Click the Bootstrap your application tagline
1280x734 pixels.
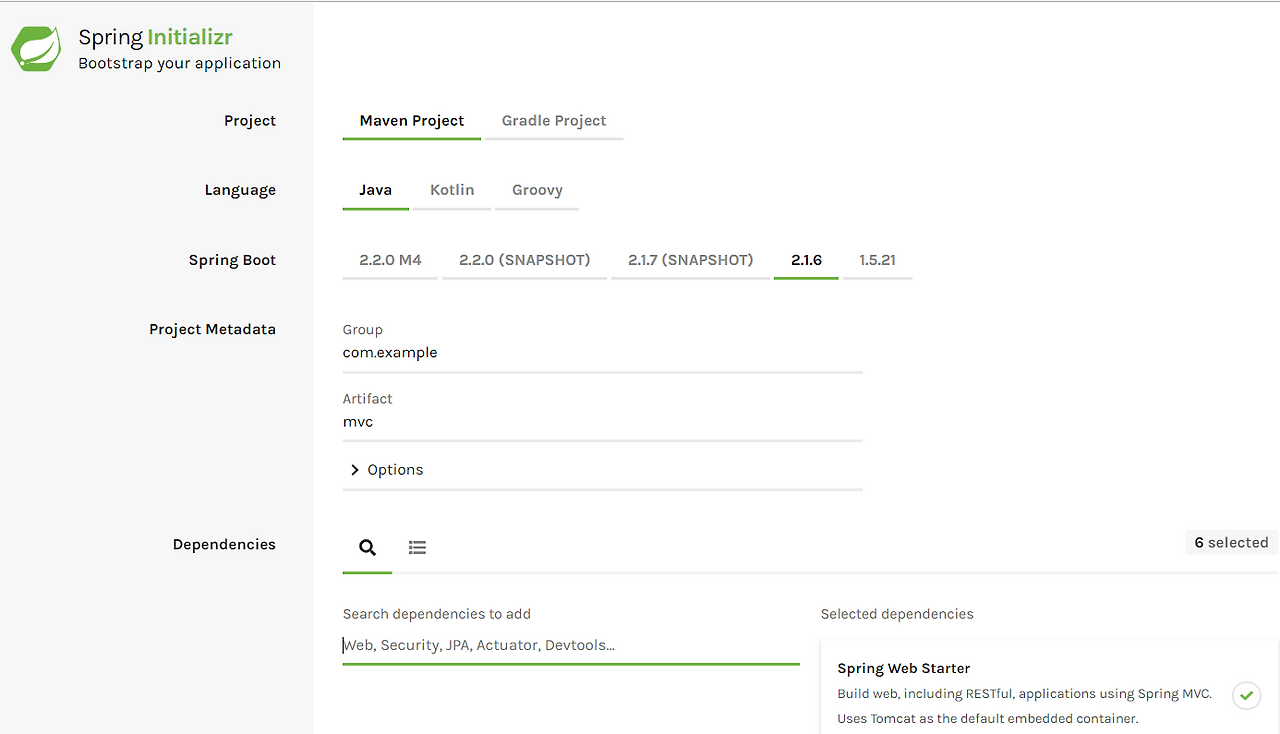click(180, 63)
